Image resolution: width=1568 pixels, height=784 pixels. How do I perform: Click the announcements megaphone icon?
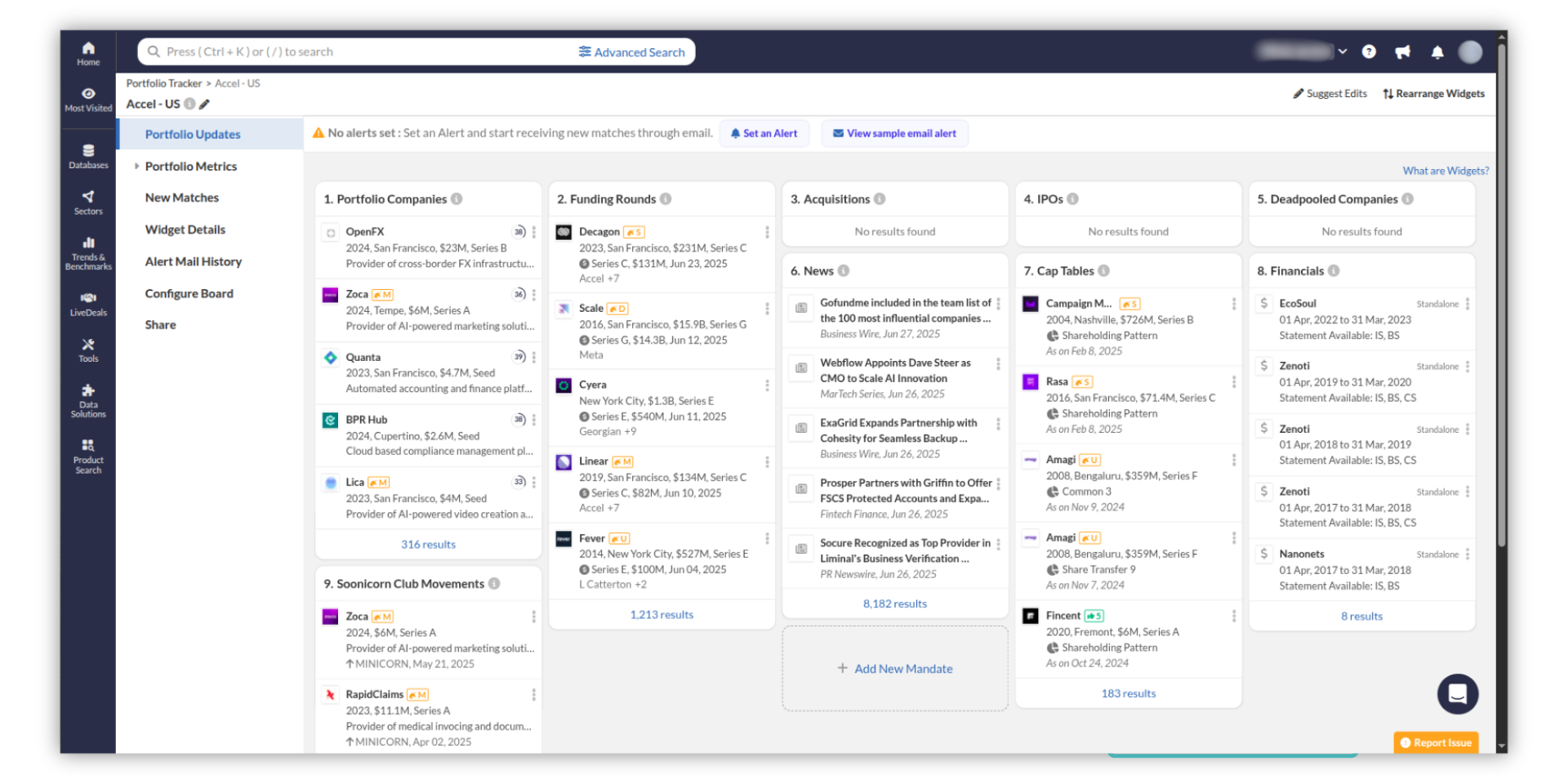pyautogui.click(x=1403, y=52)
